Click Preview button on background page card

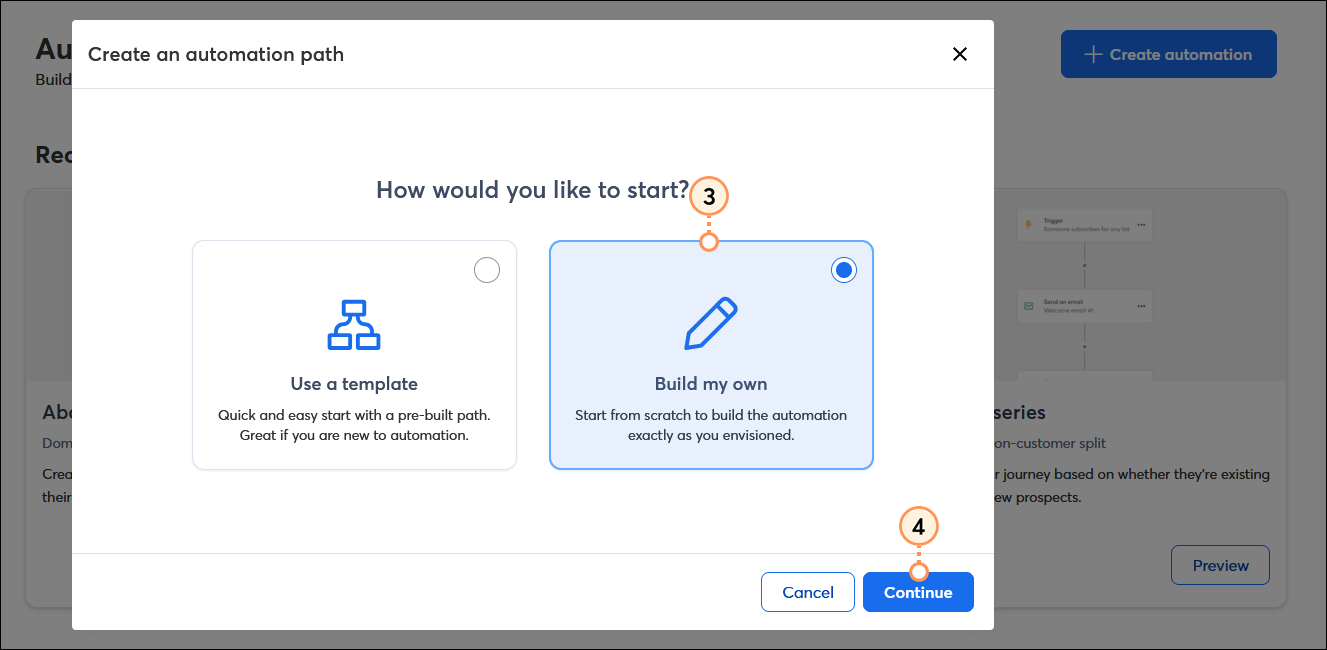(x=1220, y=565)
